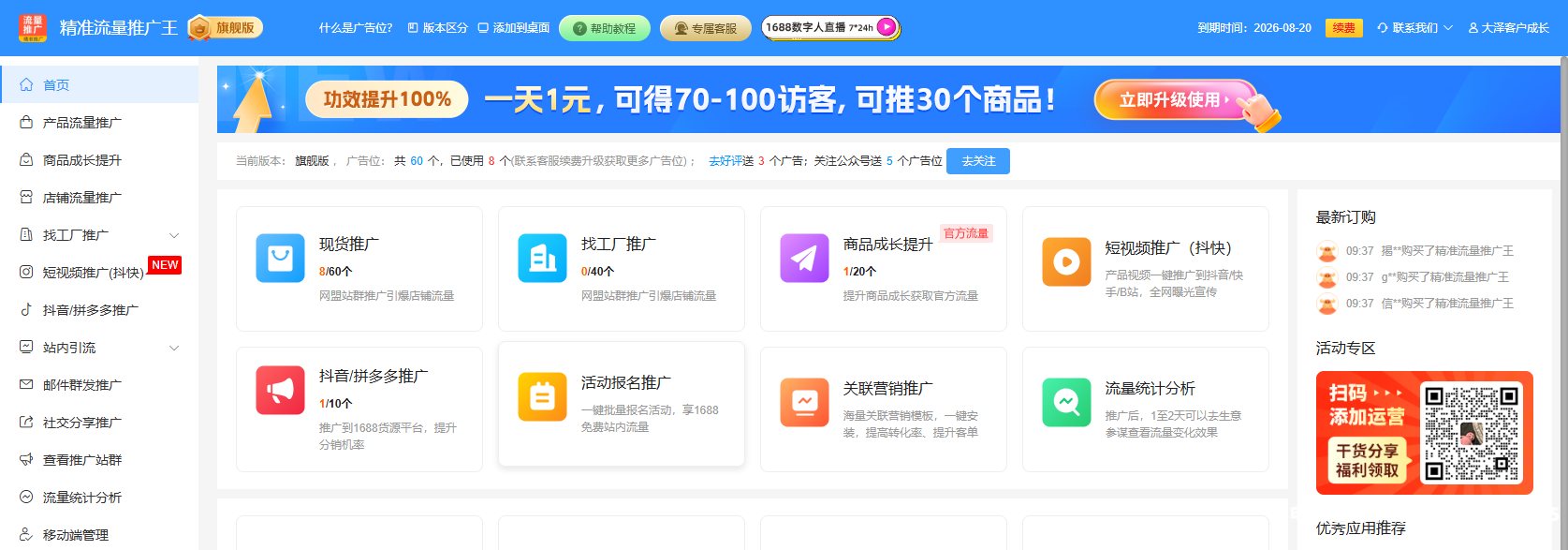This screenshot has height=550, width=1568.
Task: Open 联系我们 dropdown in header
Action: 1414,28
